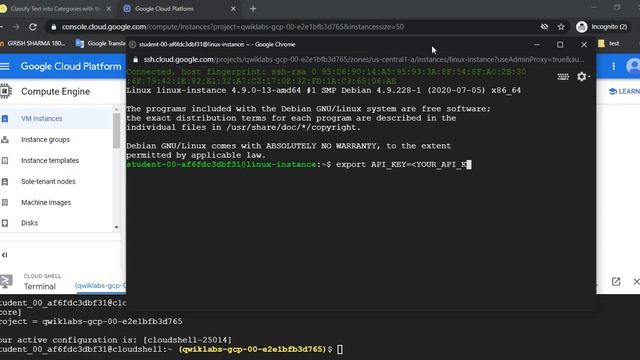Viewport: 640px width, 360px height.
Task: Open a new Chrome tab
Action: coord(253,9)
